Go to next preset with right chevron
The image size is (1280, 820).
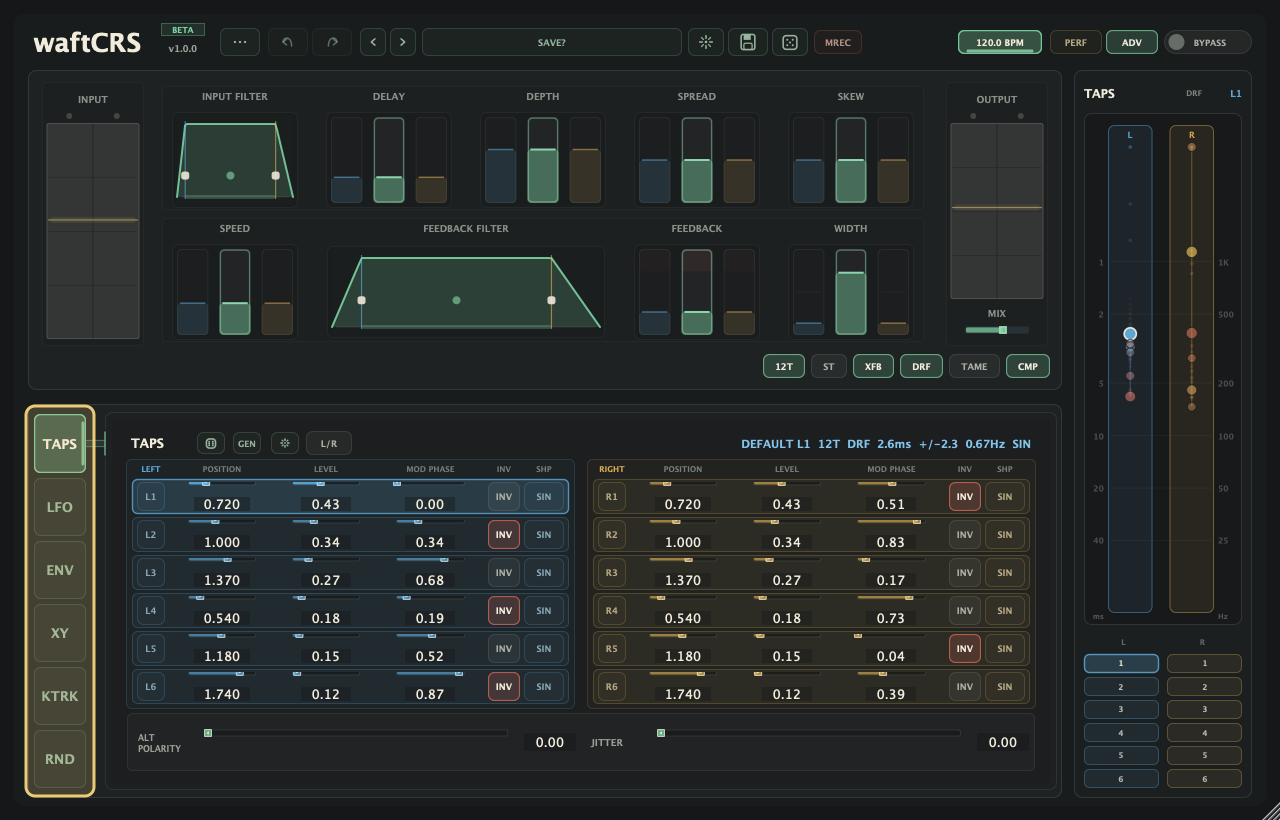point(403,42)
